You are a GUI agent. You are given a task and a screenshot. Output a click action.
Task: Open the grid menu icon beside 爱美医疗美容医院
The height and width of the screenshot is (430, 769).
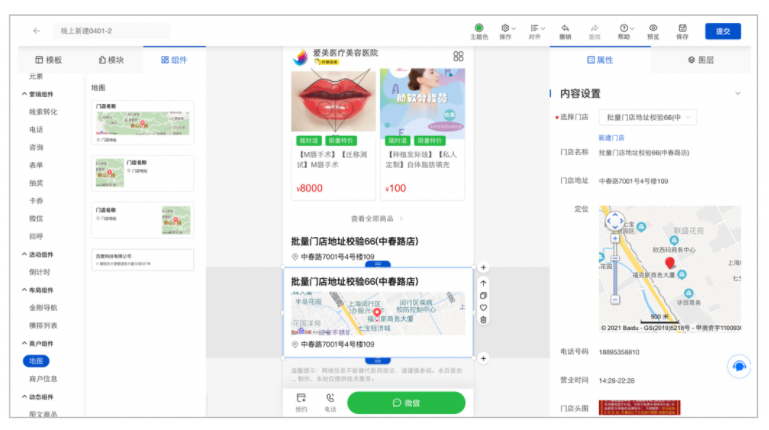point(458,56)
